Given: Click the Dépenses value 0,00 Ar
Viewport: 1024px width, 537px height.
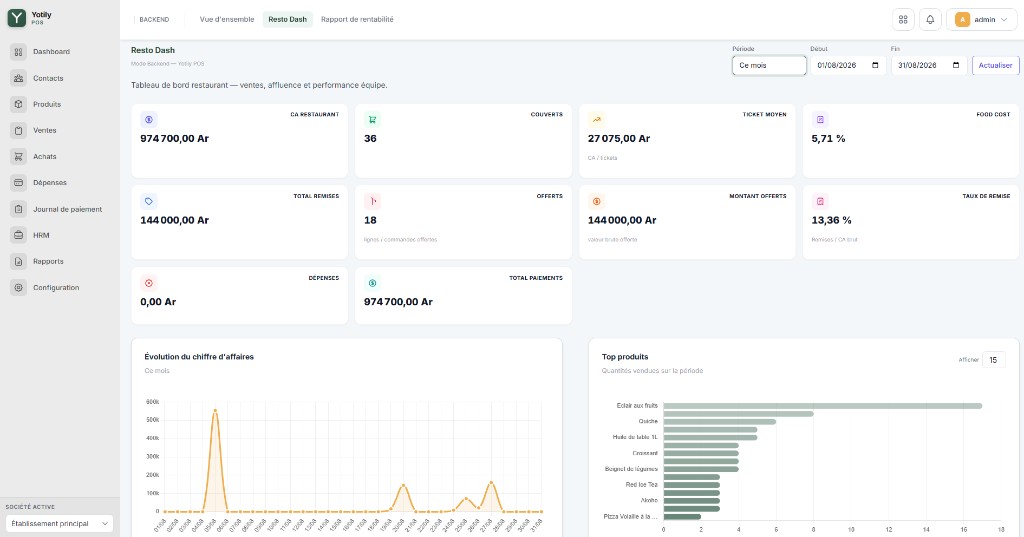Looking at the screenshot, I should coord(158,302).
